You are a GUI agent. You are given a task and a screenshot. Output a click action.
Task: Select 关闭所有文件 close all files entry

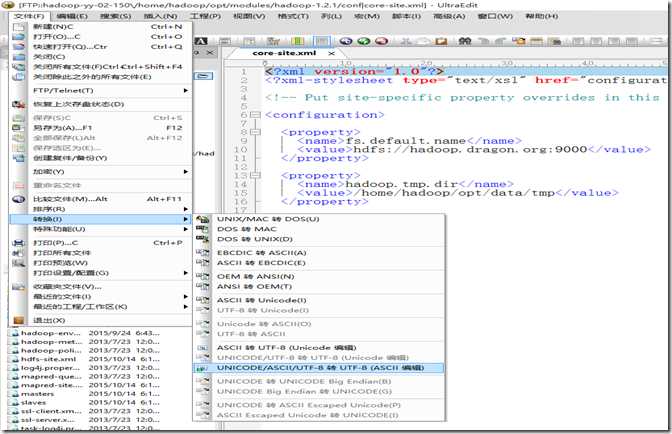coord(101,67)
